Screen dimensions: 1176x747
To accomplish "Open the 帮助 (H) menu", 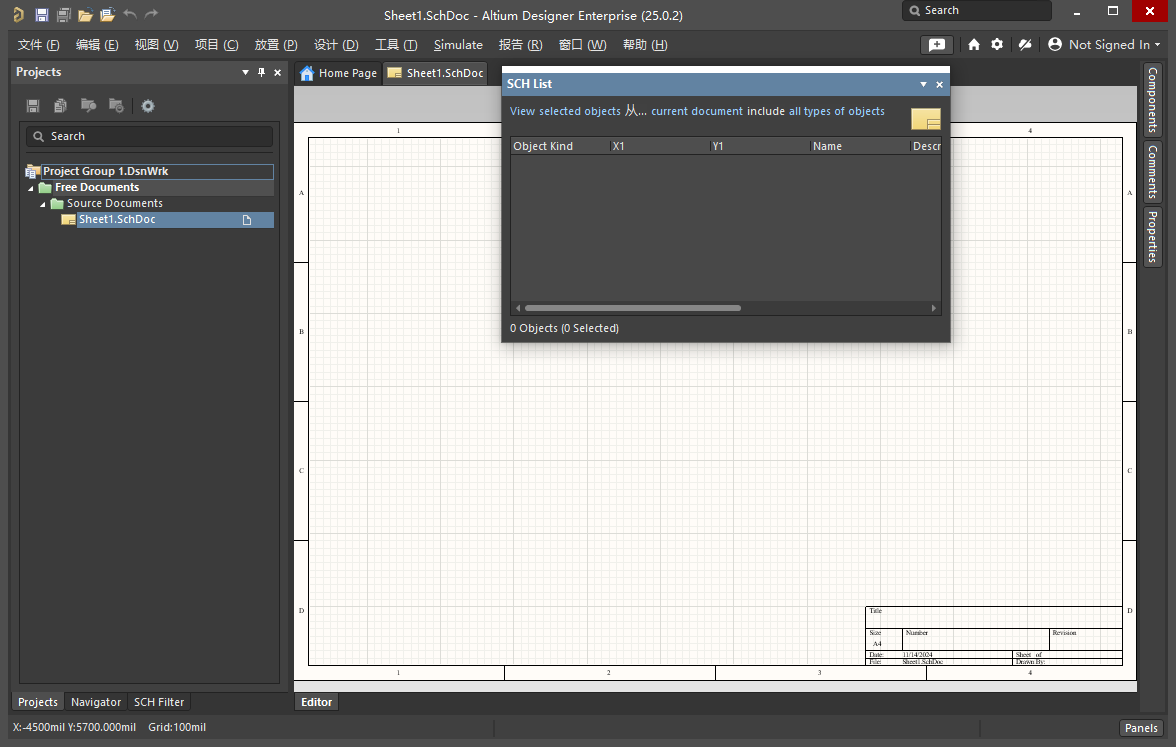I will [645, 44].
